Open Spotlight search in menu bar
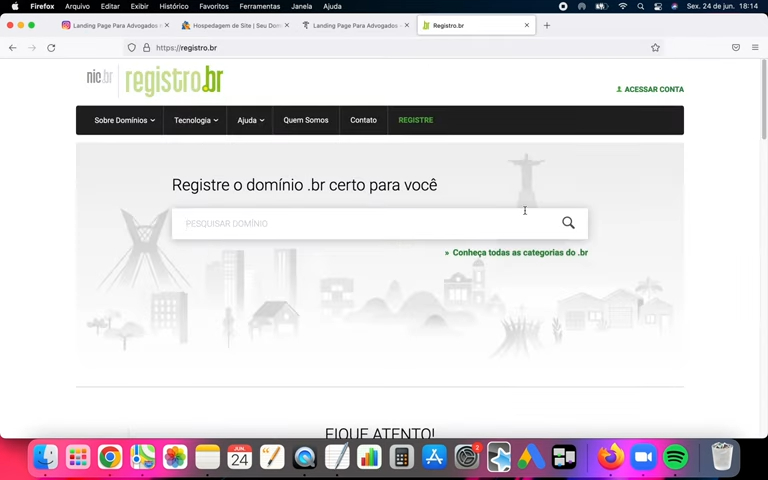This screenshot has height=480, width=768. point(640,6)
